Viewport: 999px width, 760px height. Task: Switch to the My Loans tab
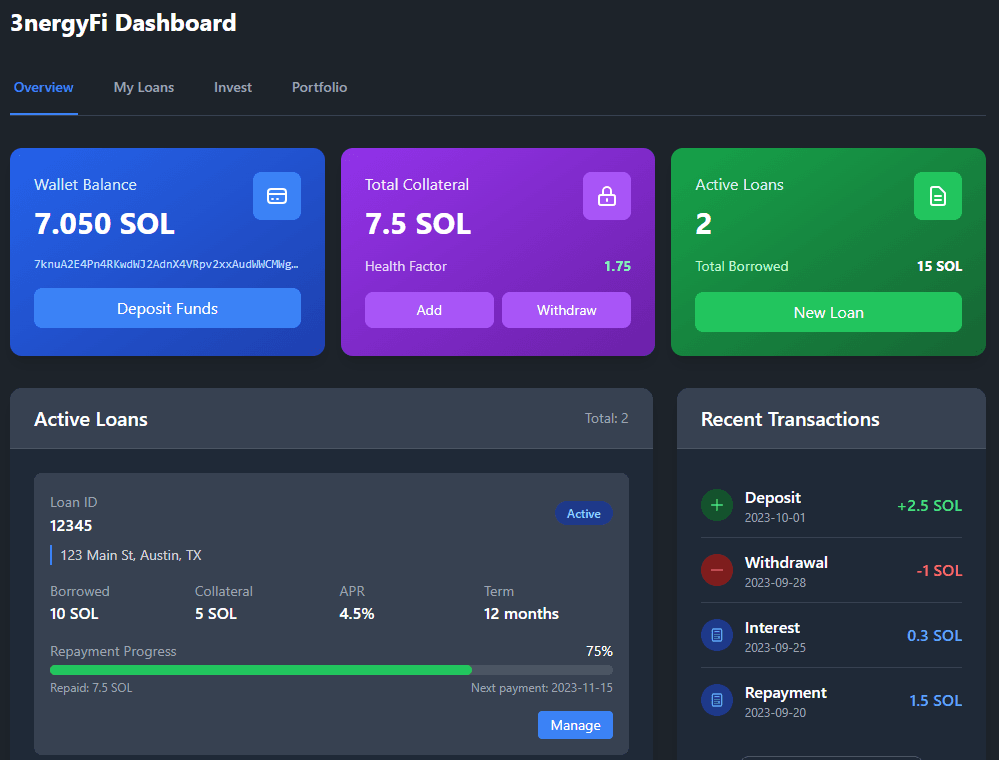click(143, 87)
